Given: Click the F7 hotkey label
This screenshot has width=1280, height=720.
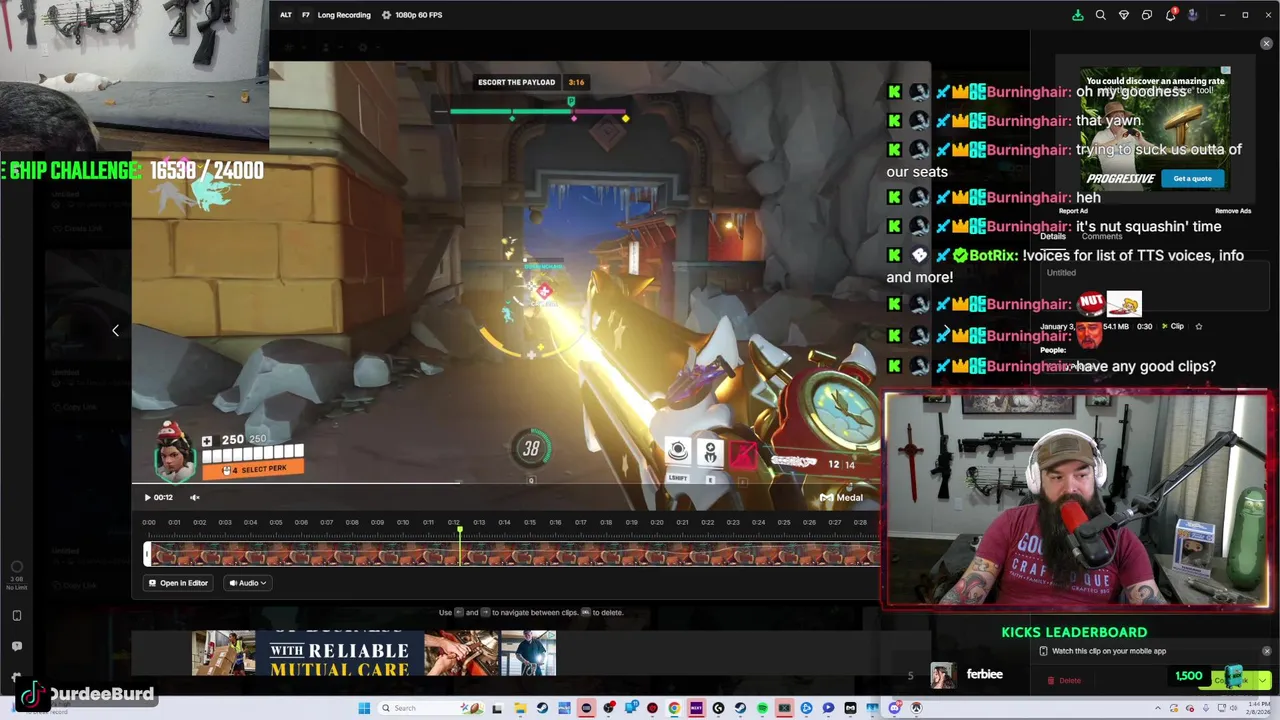Looking at the screenshot, I should tap(306, 15).
